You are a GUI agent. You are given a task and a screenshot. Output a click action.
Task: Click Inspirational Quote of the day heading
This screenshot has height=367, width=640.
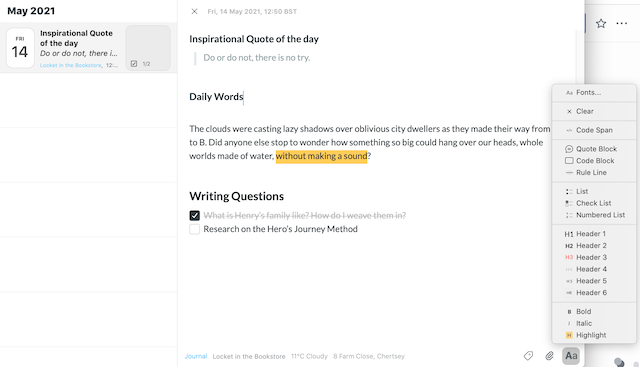coord(254,39)
